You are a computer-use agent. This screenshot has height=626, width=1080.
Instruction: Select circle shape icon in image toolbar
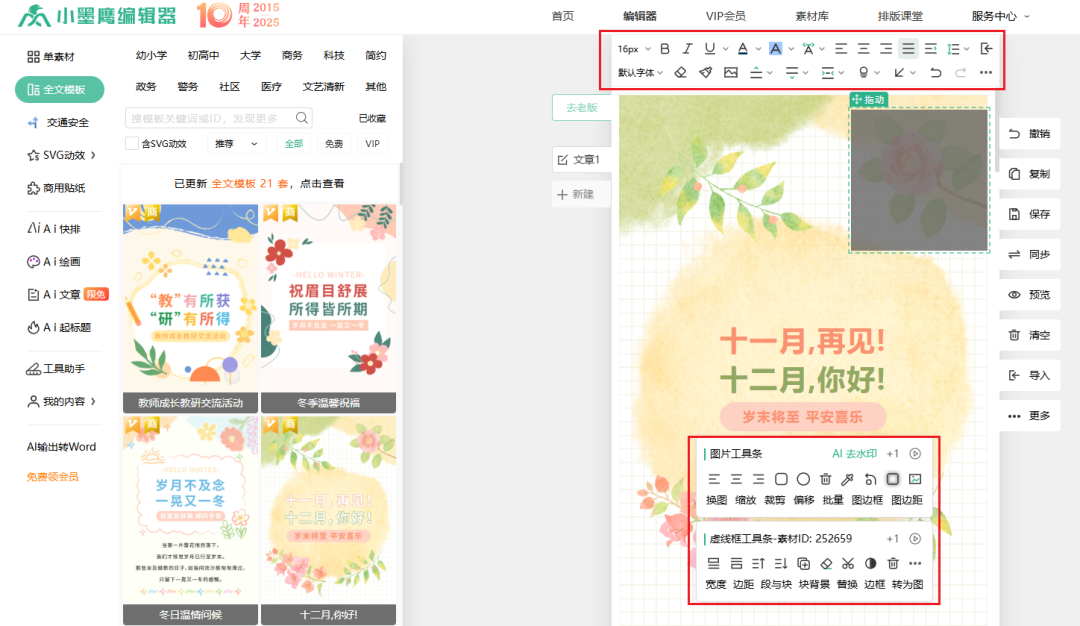(x=803, y=479)
